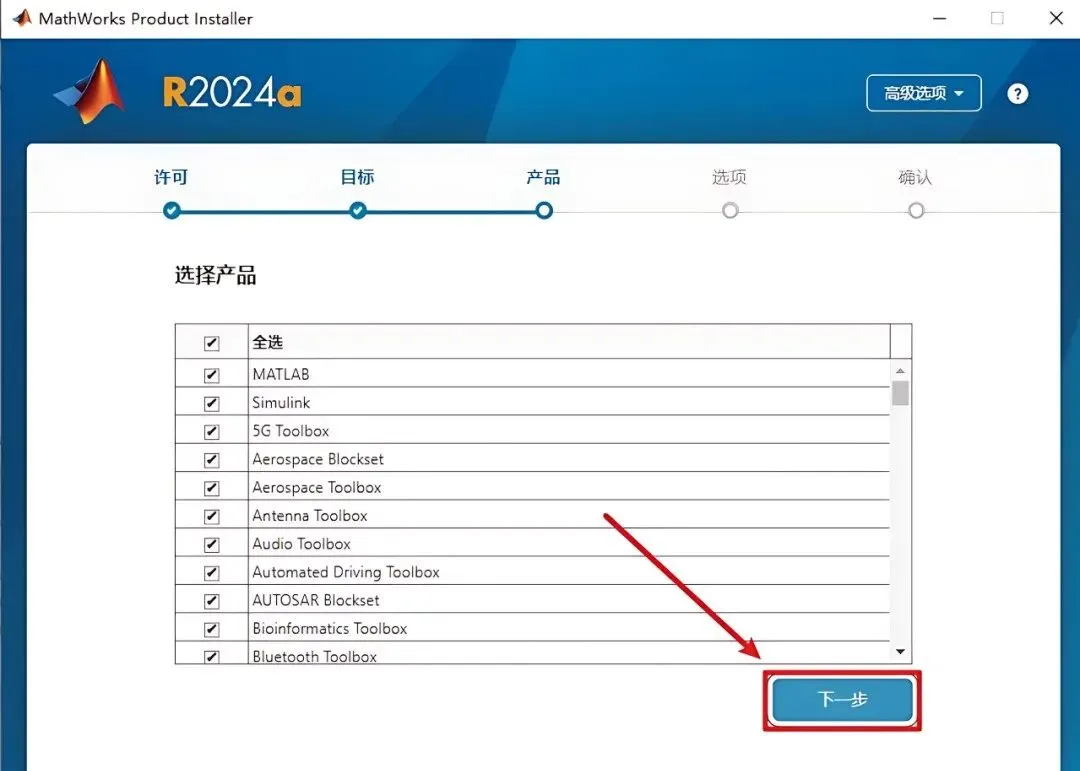Click MathWorks icon in title bar
Viewport: 1080px width, 771px height.
coord(22,18)
